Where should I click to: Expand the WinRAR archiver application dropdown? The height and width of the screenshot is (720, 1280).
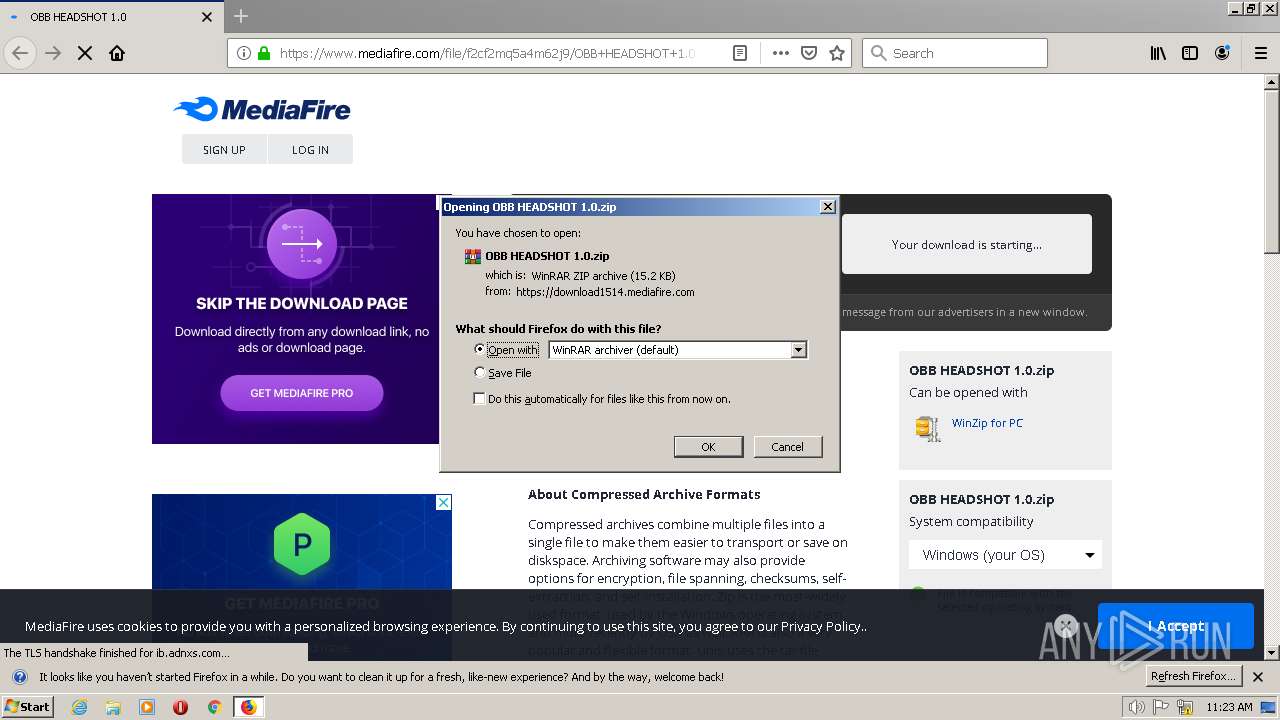click(x=798, y=350)
